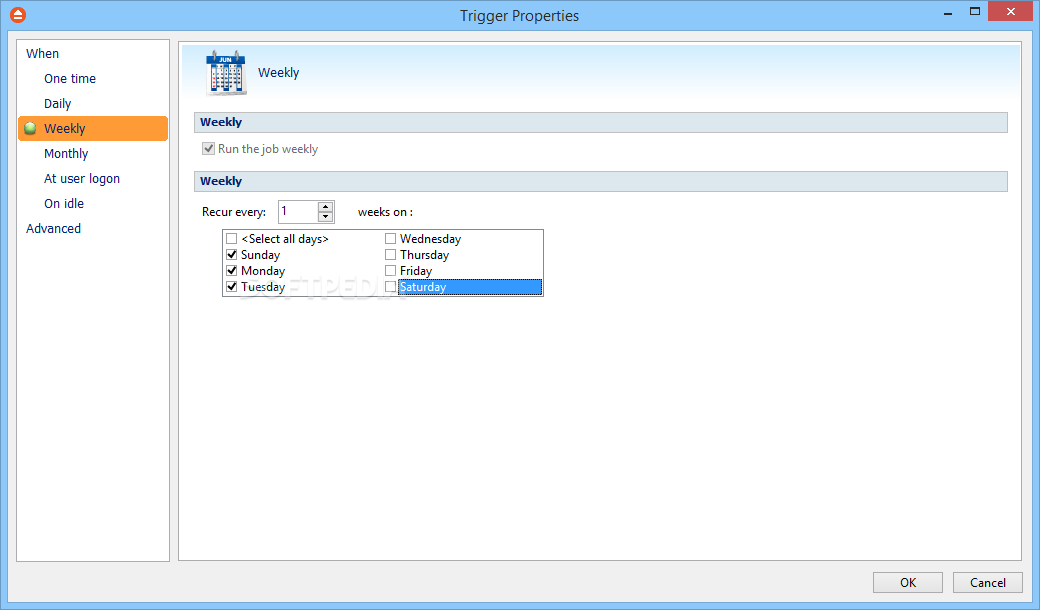Viewport: 1040px width, 610px height.
Task: Click the 'weeks on :' label
Action: [385, 212]
